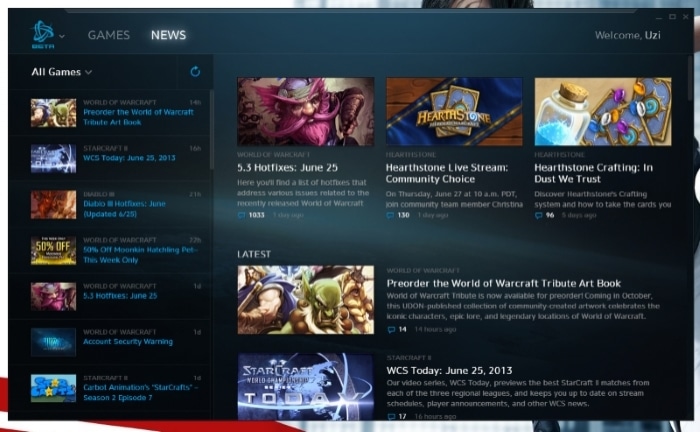Switch to the GAMES tab
700x432 pixels.
click(109, 35)
